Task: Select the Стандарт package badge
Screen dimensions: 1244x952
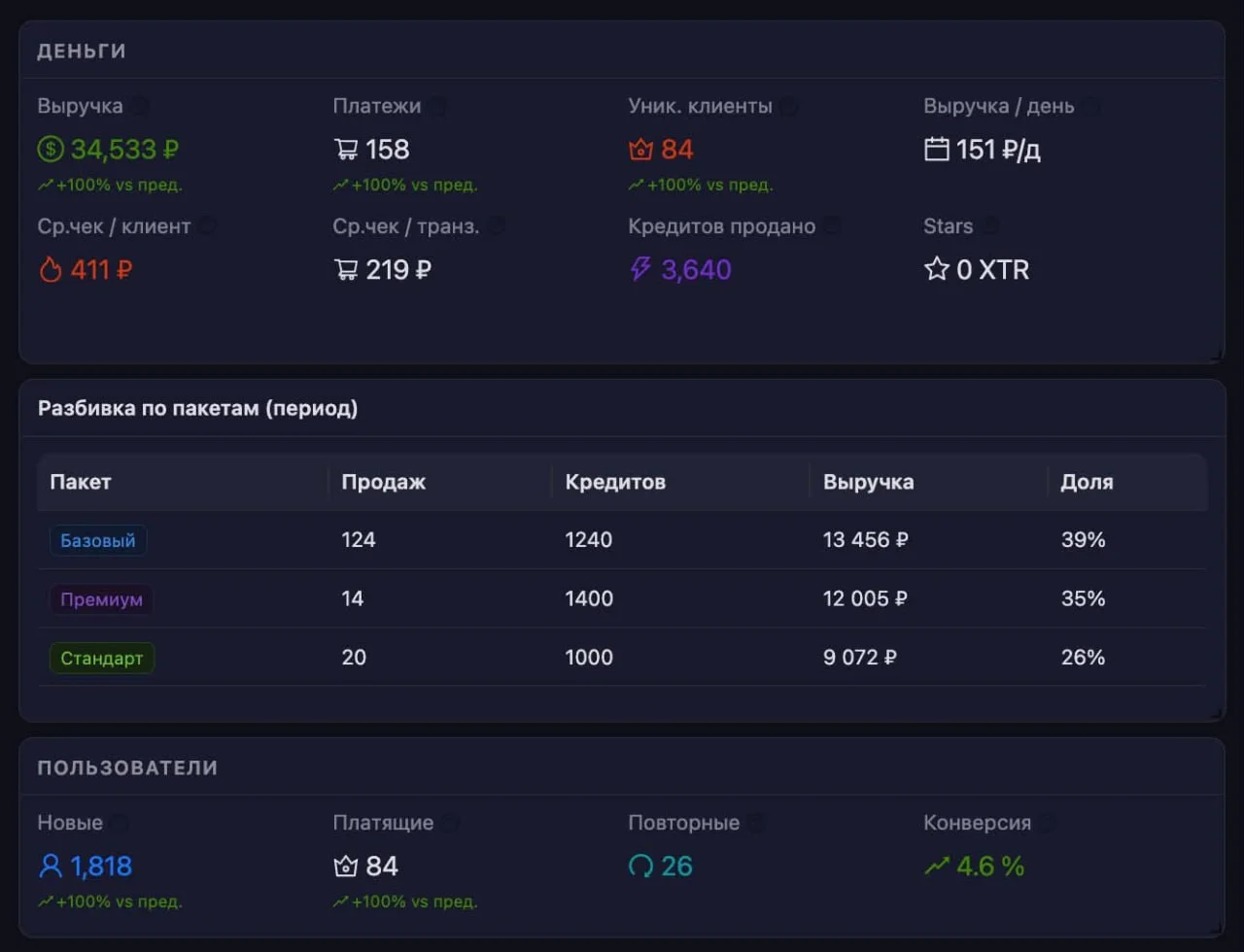Action: coord(102,658)
